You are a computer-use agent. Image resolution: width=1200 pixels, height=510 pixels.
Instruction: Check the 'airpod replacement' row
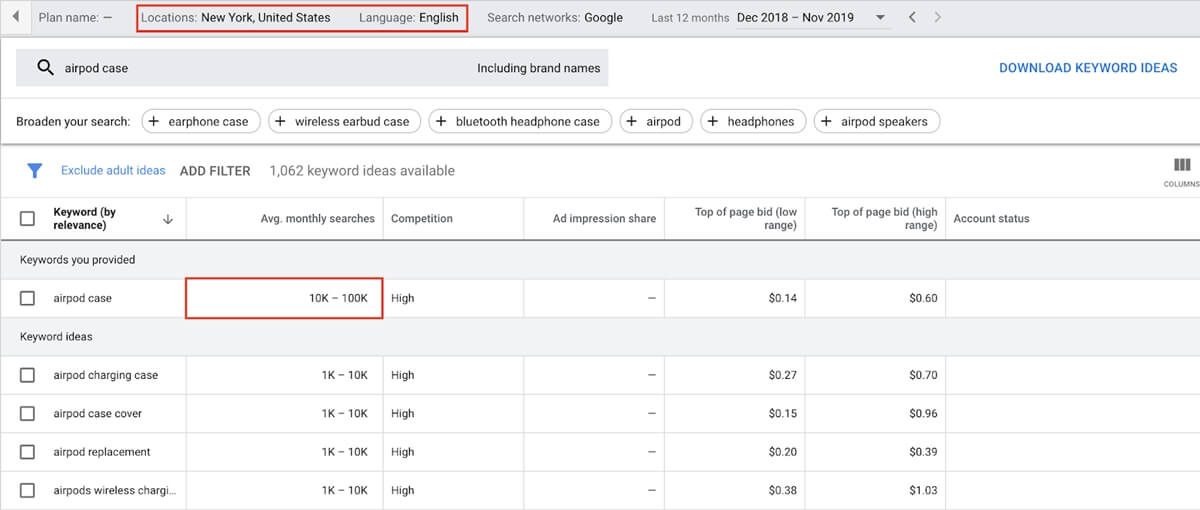[28, 452]
